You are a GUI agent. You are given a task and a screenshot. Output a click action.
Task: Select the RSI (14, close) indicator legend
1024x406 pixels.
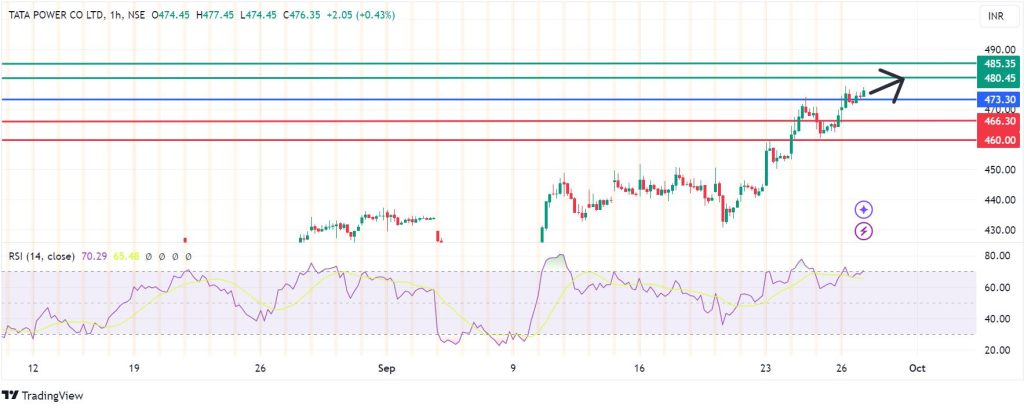click(41, 257)
